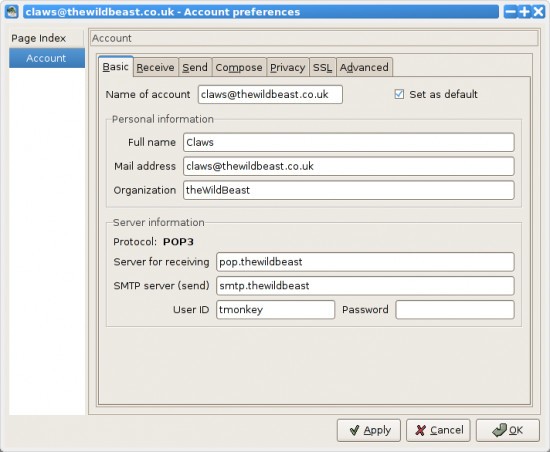The image size is (550, 452).
Task: Open the Privacy tab
Action: click(x=288, y=67)
